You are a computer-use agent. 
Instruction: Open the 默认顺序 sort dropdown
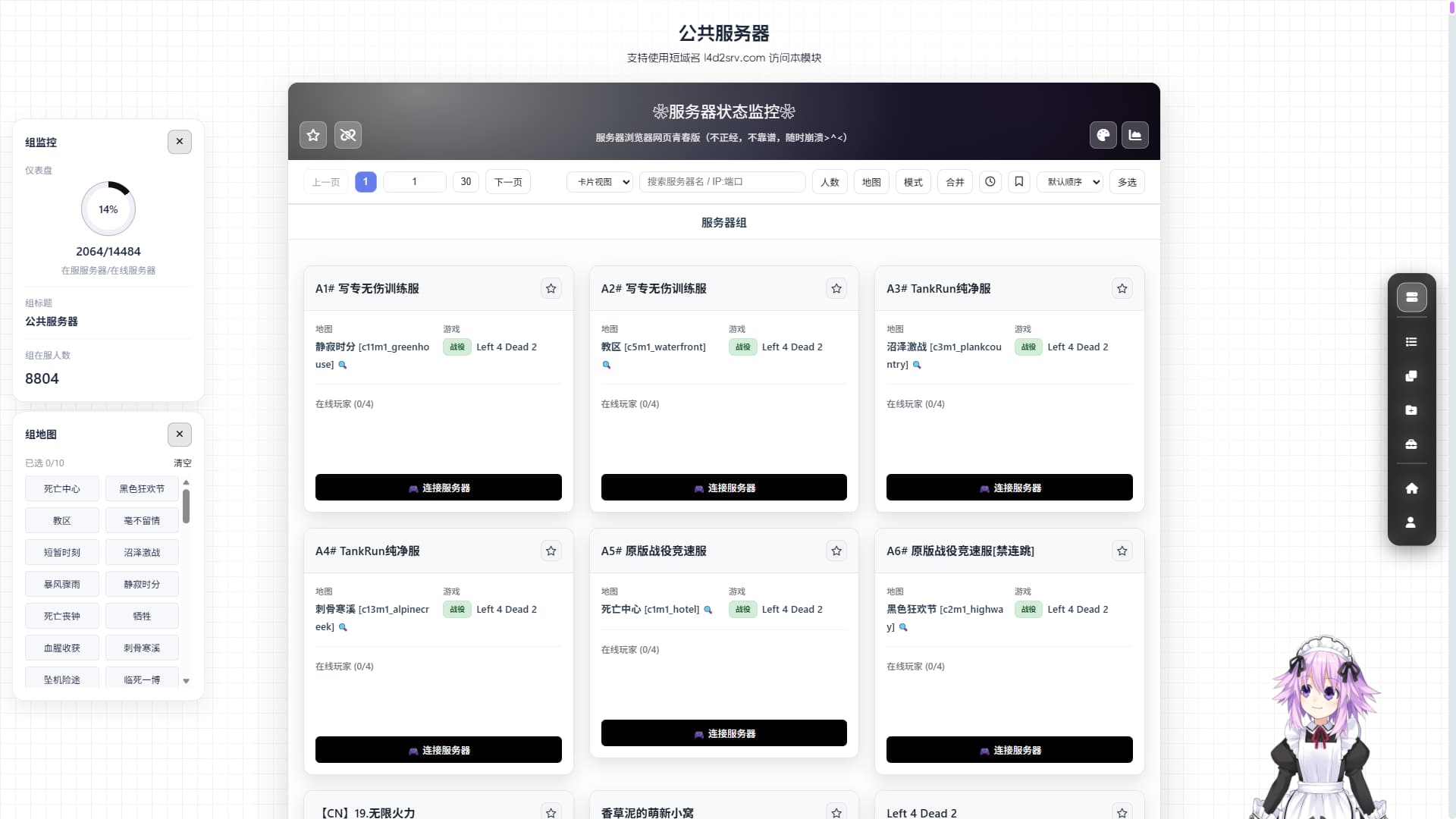1070,182
